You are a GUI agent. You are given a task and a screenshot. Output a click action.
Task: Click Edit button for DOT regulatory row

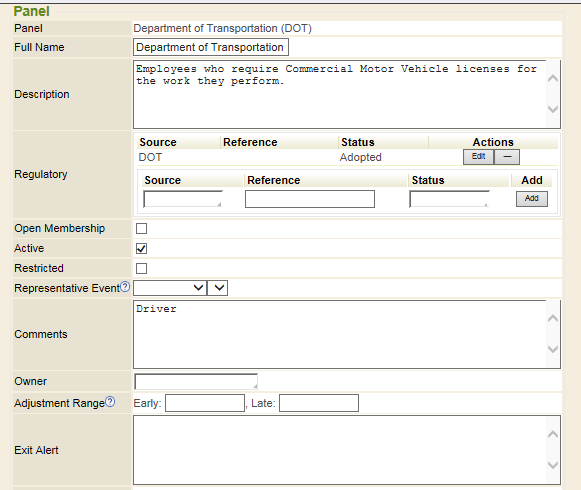[x=478, y=157]
